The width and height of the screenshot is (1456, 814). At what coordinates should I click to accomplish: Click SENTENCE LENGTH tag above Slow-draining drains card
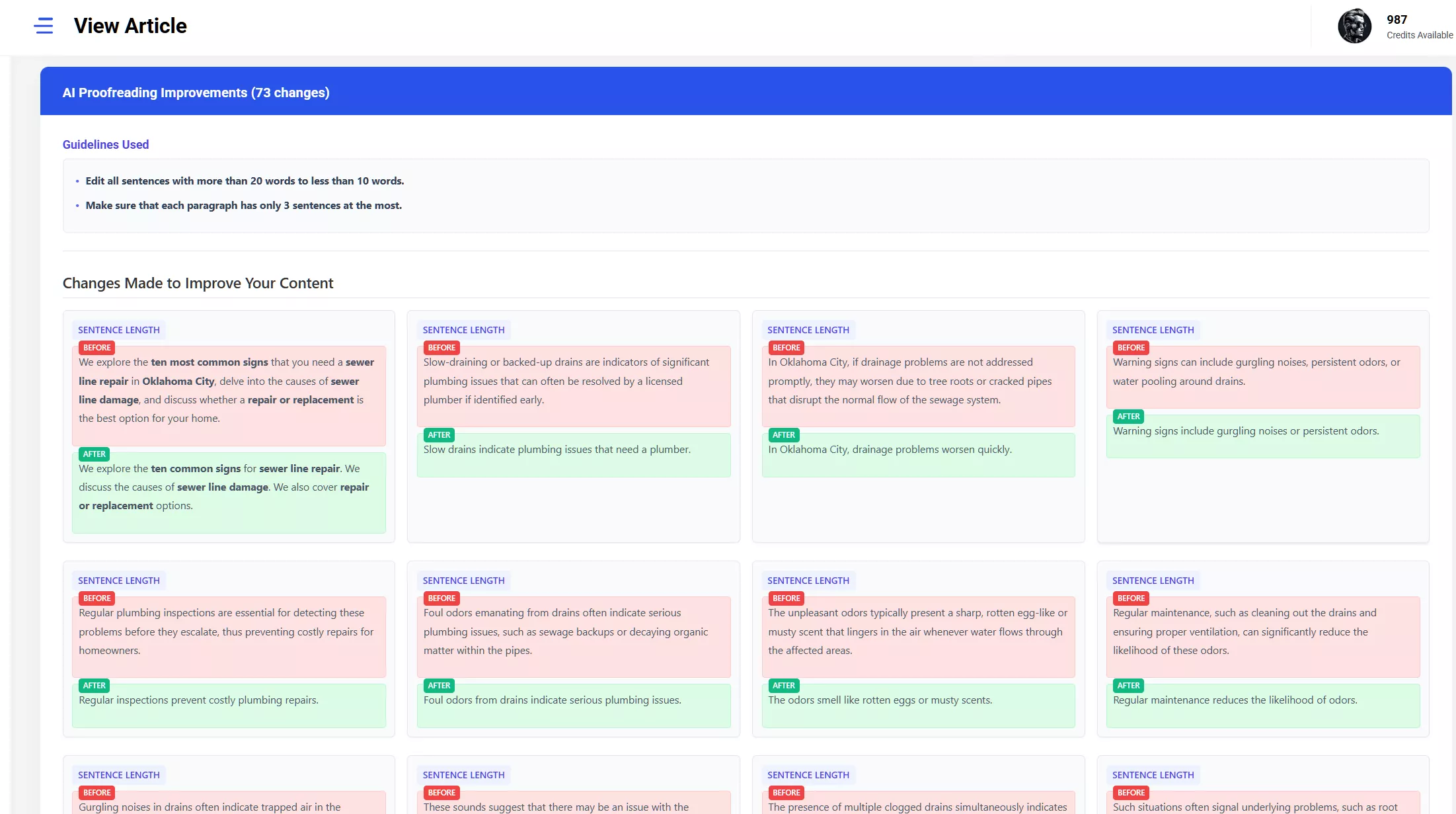[463, 330]
